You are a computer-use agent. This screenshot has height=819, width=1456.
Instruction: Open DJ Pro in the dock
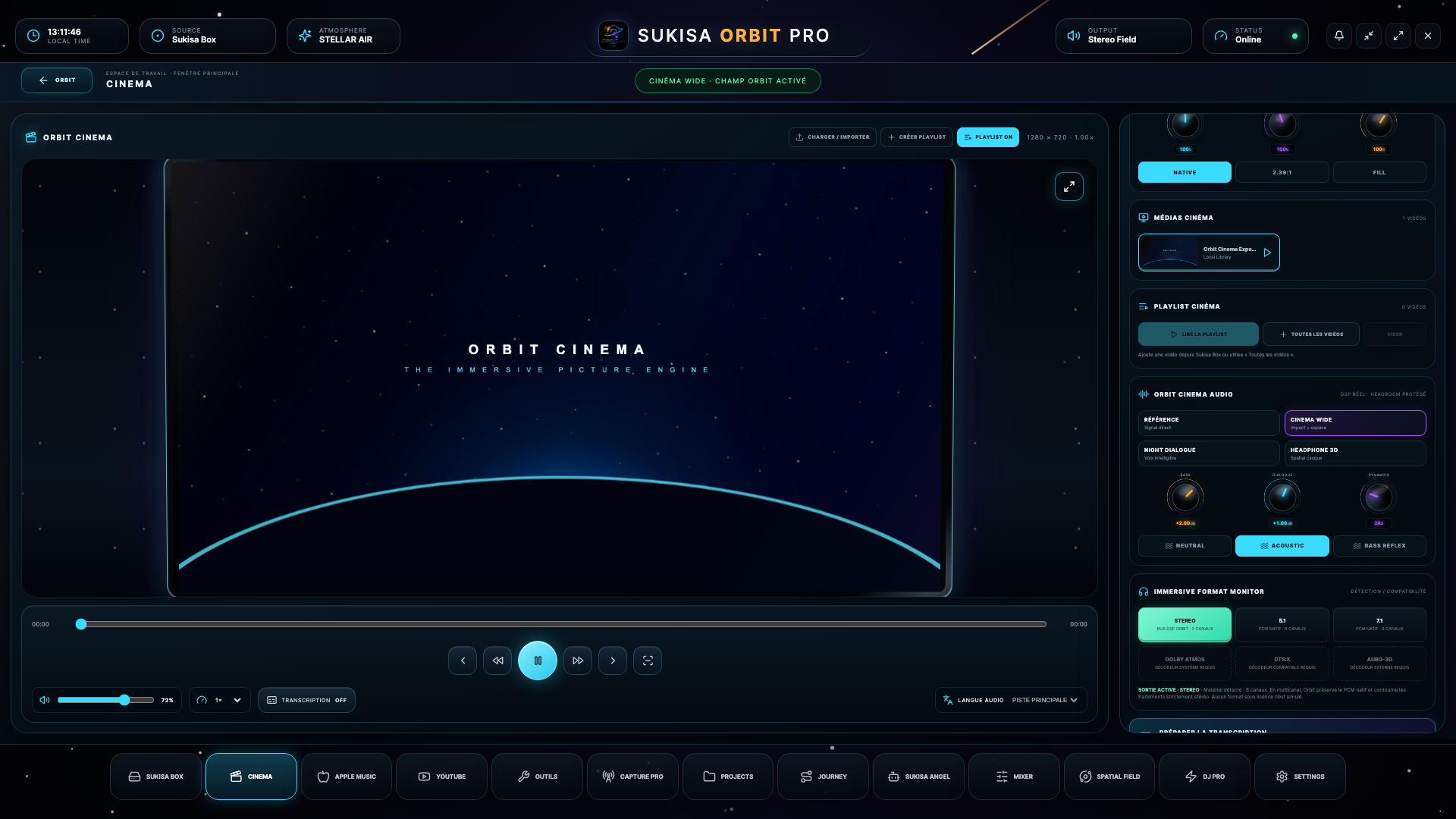click(x=1204, y=777)
